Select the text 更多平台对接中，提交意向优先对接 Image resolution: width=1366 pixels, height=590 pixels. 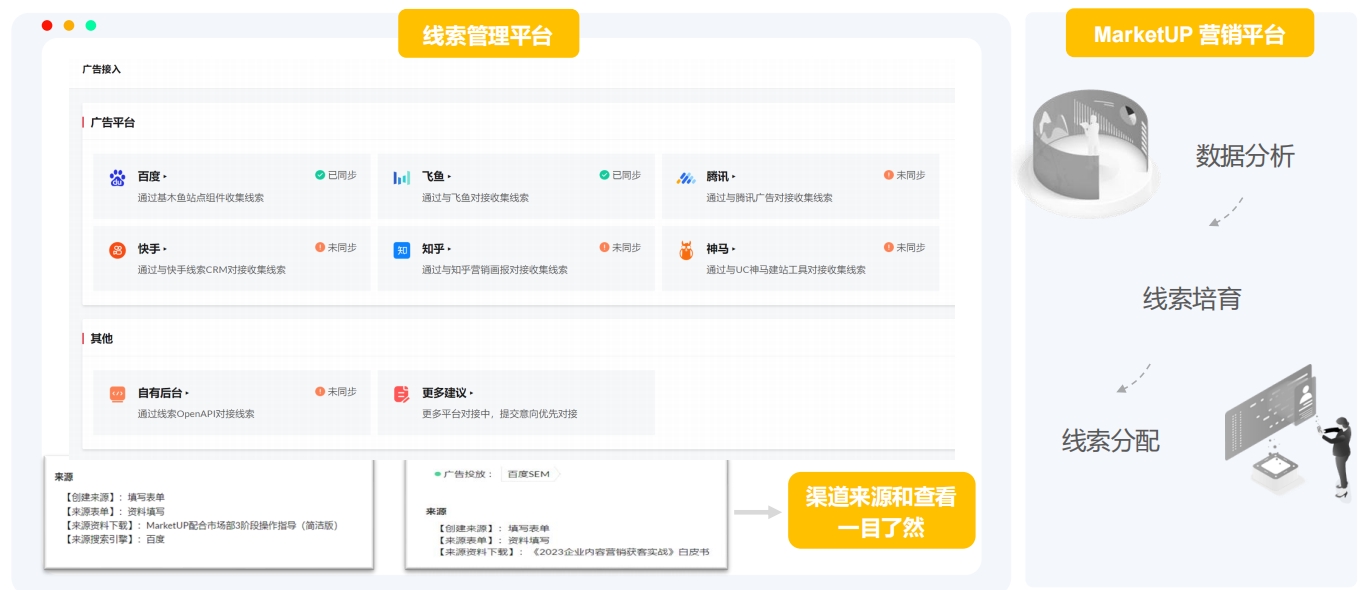[500, 414]
